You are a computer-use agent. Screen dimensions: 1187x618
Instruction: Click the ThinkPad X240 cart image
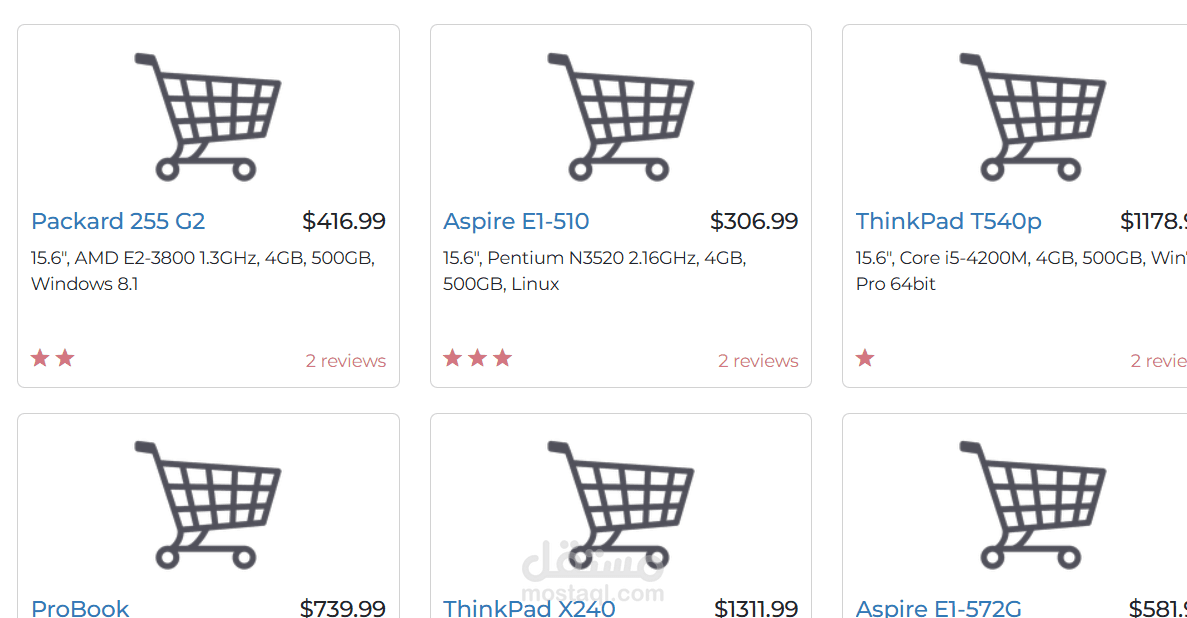click(621, 505)
